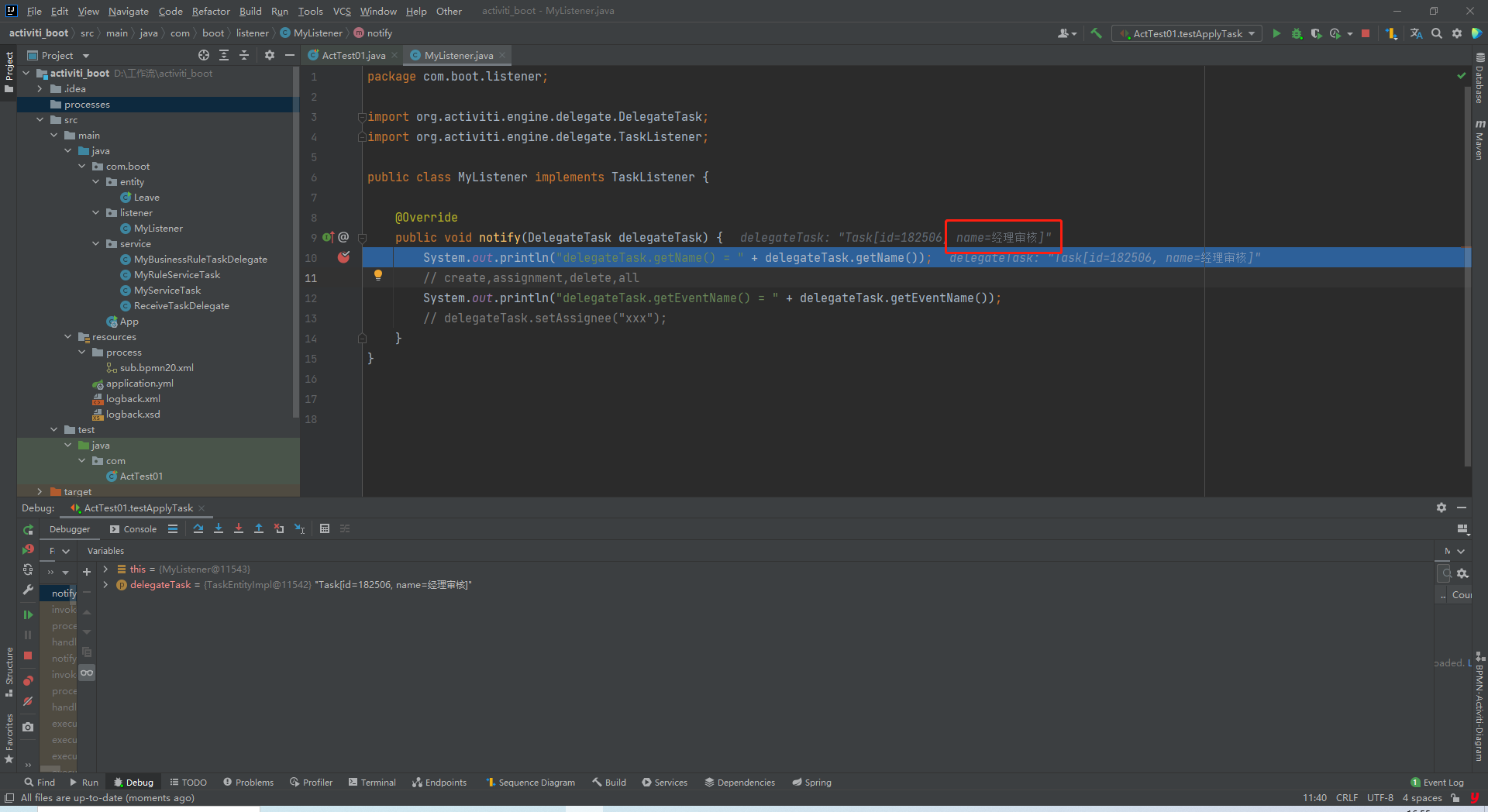Select MyListener in the project tree
This screenshot has width=1488, height=812.
158,229
